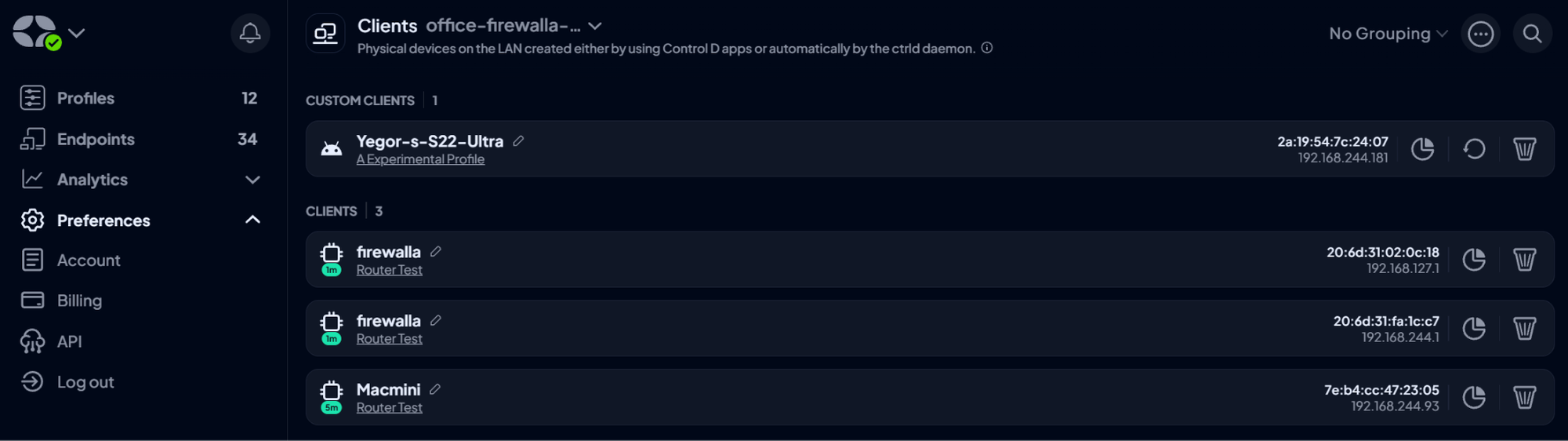Click refresh icon on Yegor-s-S22-Ultra row
The image size is (1568, 441).
[x=1474, y=149]
